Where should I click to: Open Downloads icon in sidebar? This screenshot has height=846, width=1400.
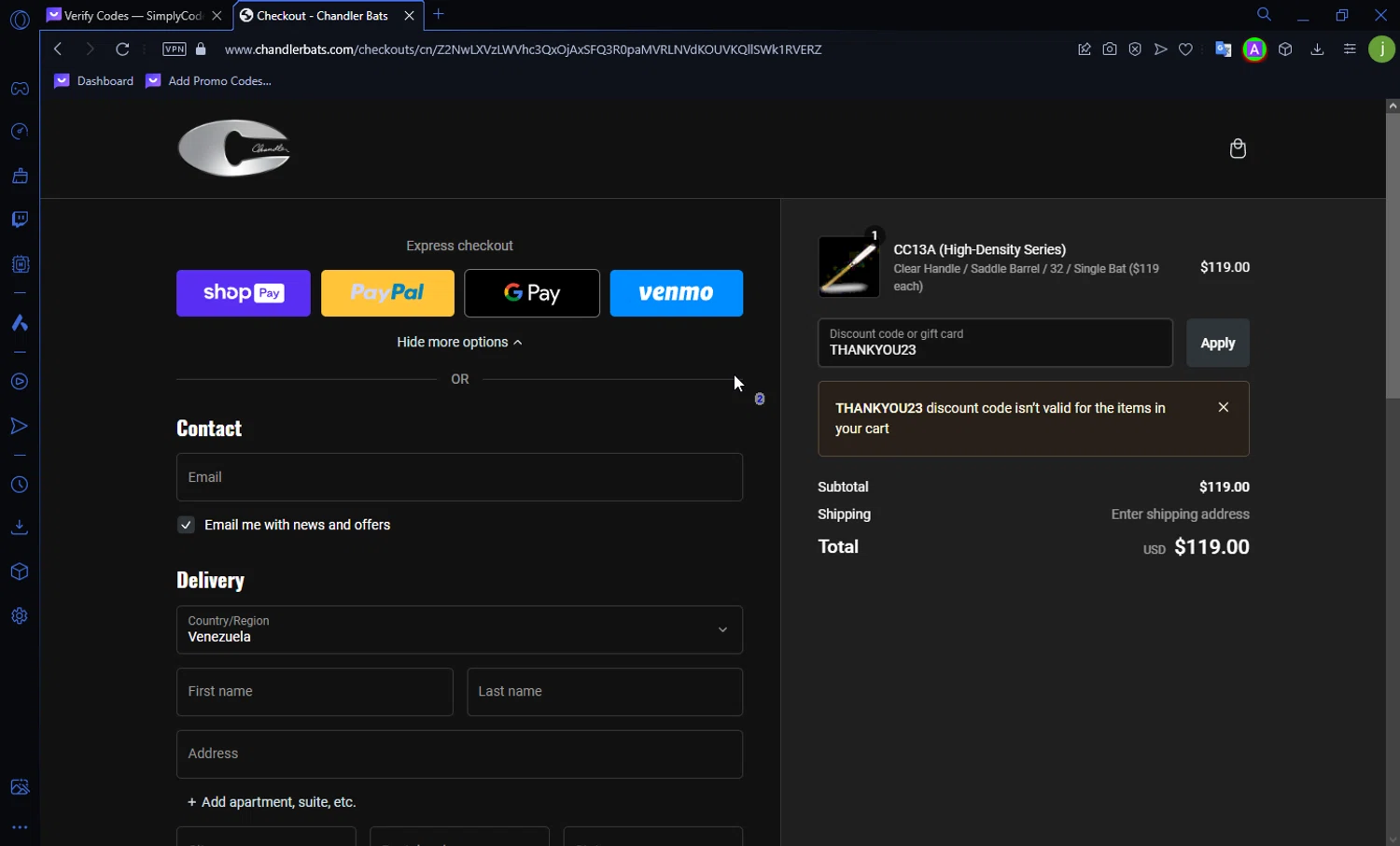[20, 528]
